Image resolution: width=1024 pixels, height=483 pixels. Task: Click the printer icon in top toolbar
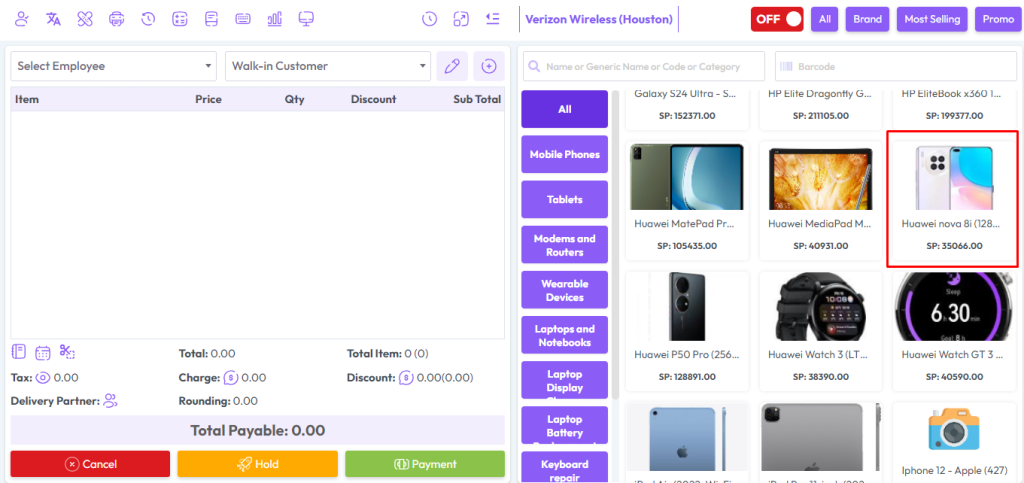click(116, 19)
